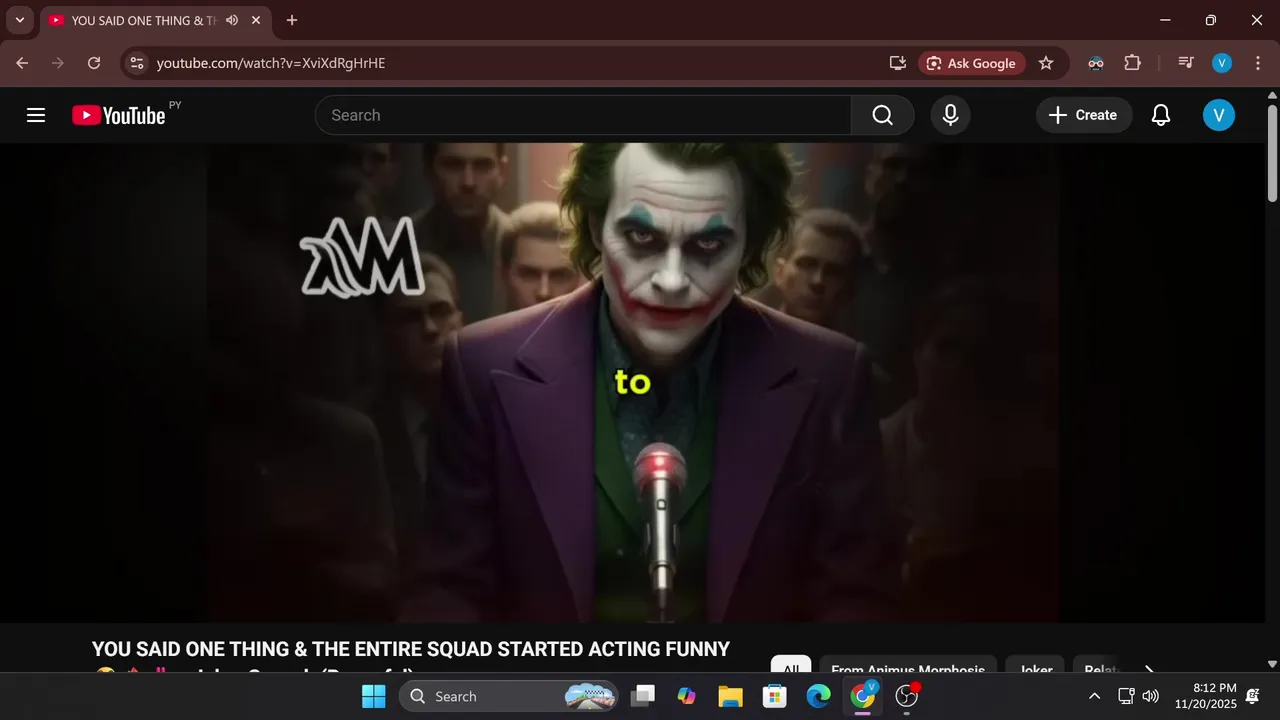Viewport: 1280px width, 720px height.
Task: Open Chrome profile avatar
Action: coord(1222,63)
